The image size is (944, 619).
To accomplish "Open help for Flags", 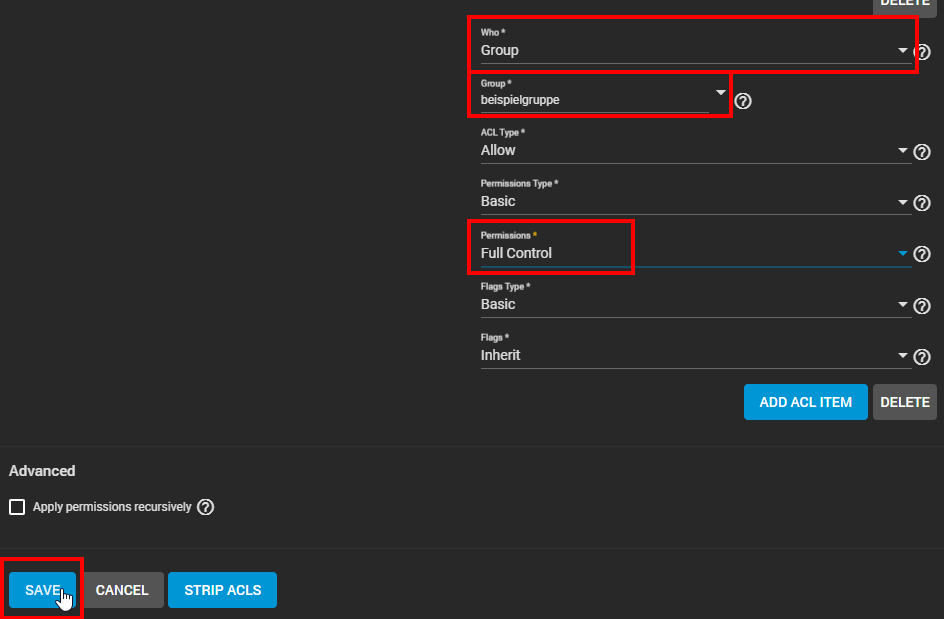I will pyautogui.click(x=922, y=357).
